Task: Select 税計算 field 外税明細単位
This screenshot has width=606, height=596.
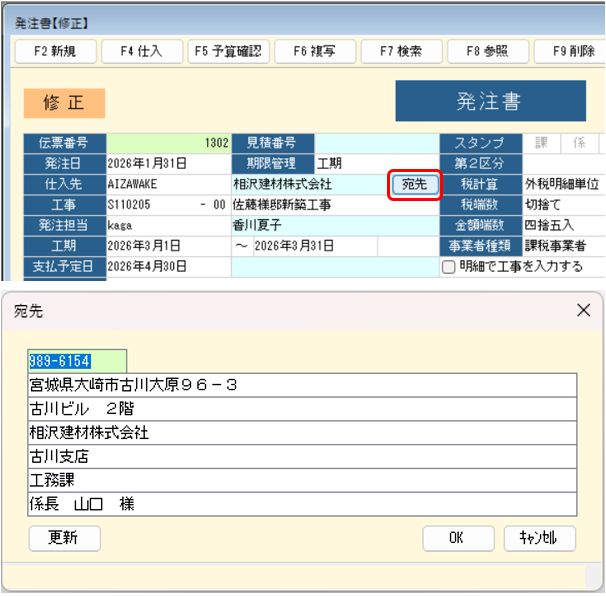Action: point(563,184)
